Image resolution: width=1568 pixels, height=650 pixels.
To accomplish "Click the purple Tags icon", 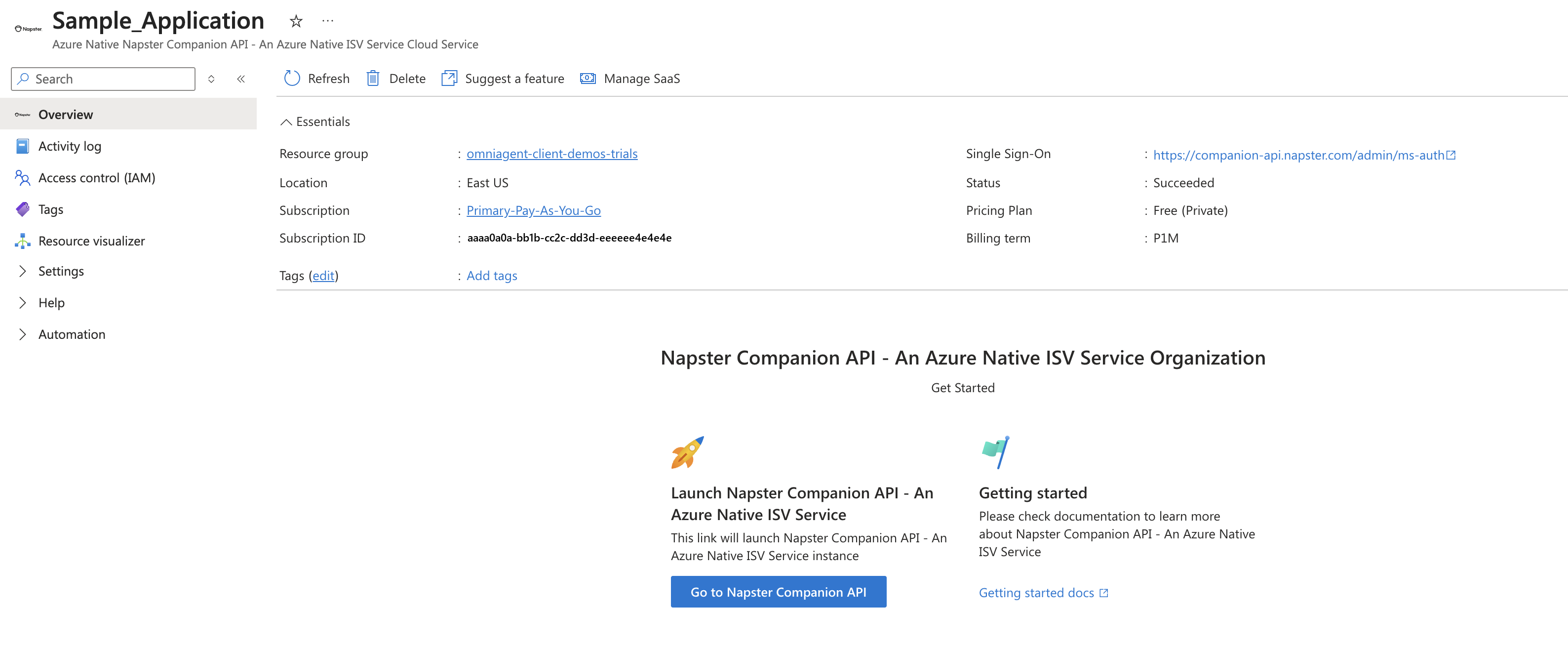I will pyautogui.click(x=23, y=209).
